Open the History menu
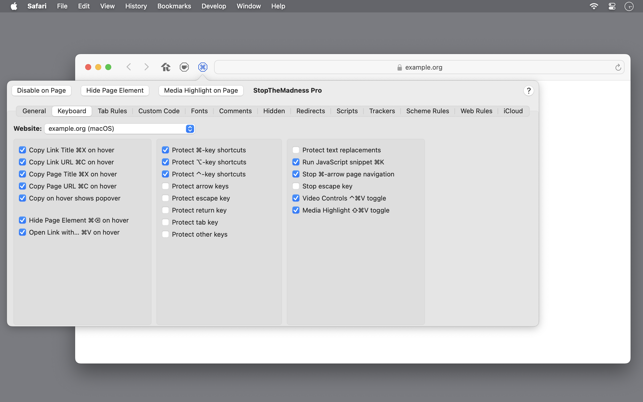This screenshot has height=402, width=643. (136, 6)
